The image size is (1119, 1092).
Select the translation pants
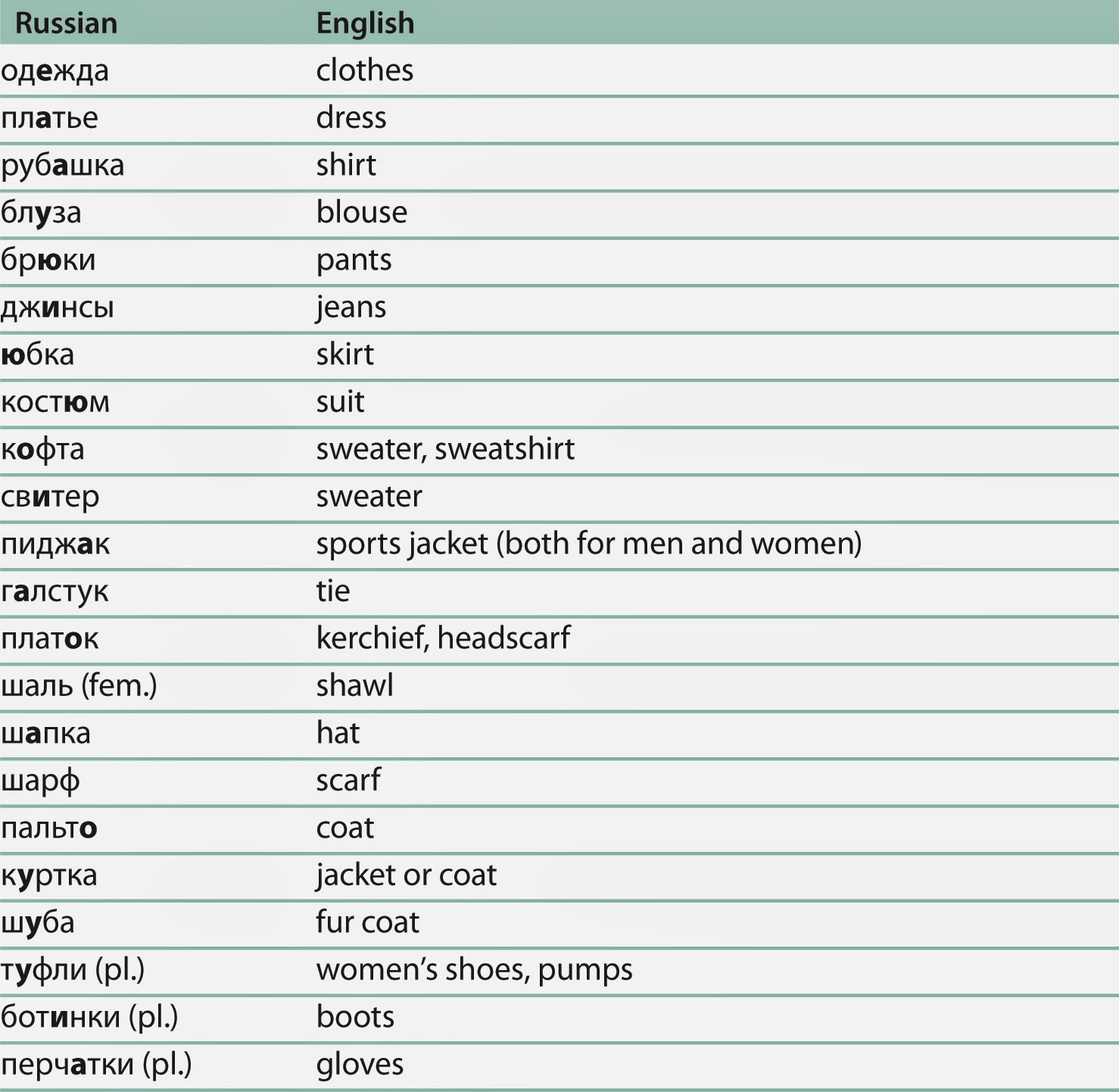point(354,261)
